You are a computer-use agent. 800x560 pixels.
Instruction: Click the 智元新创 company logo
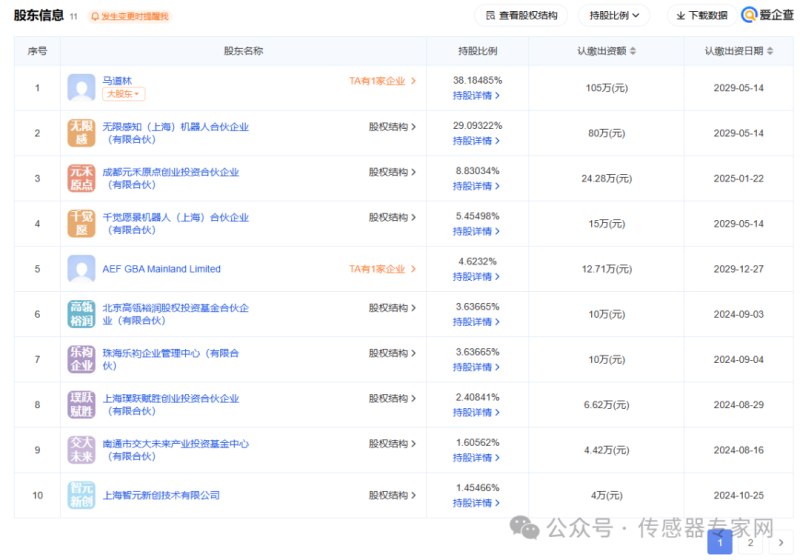81,495
